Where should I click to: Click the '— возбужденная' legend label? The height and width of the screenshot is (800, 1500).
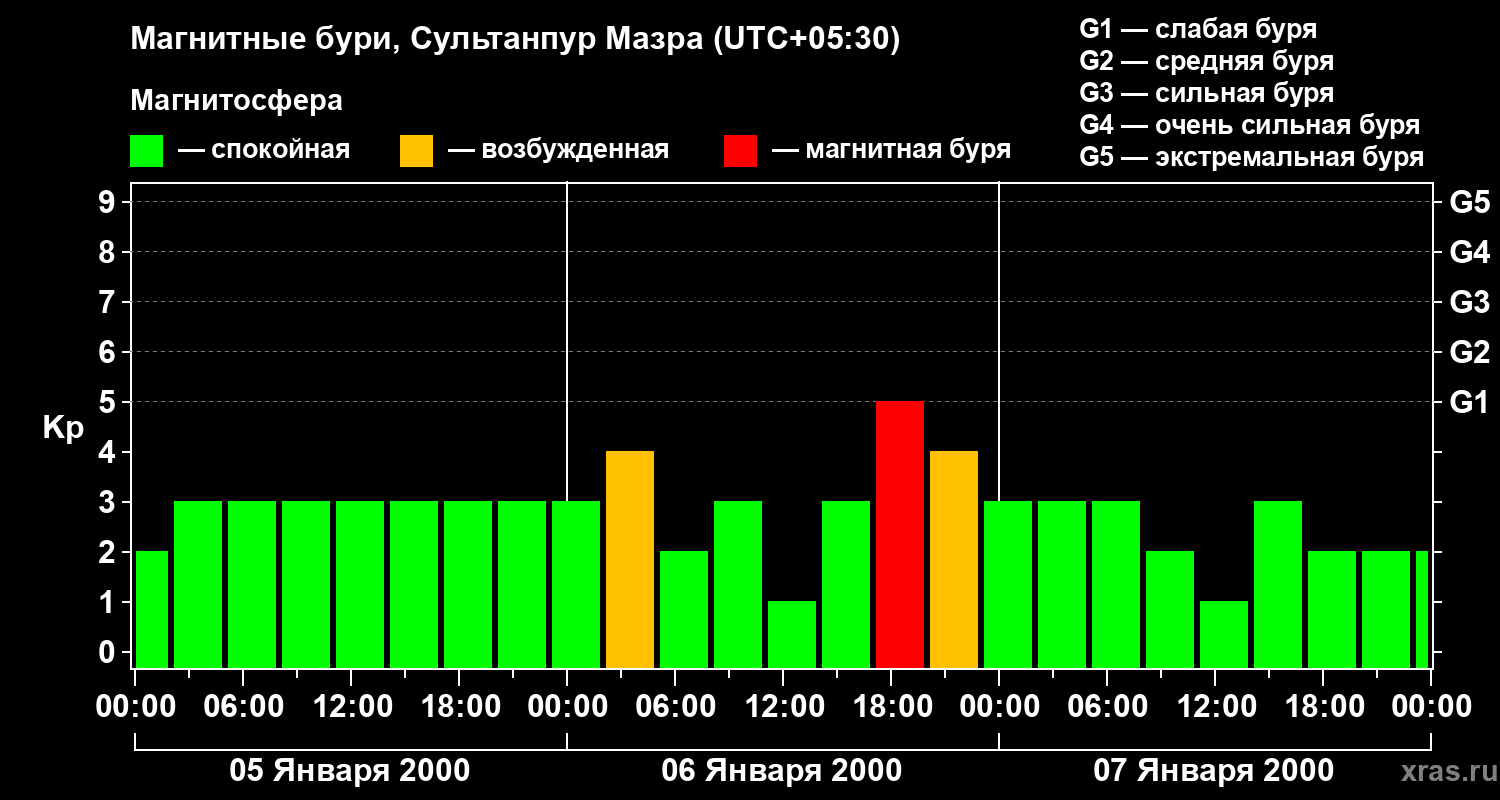pos(558,150)
